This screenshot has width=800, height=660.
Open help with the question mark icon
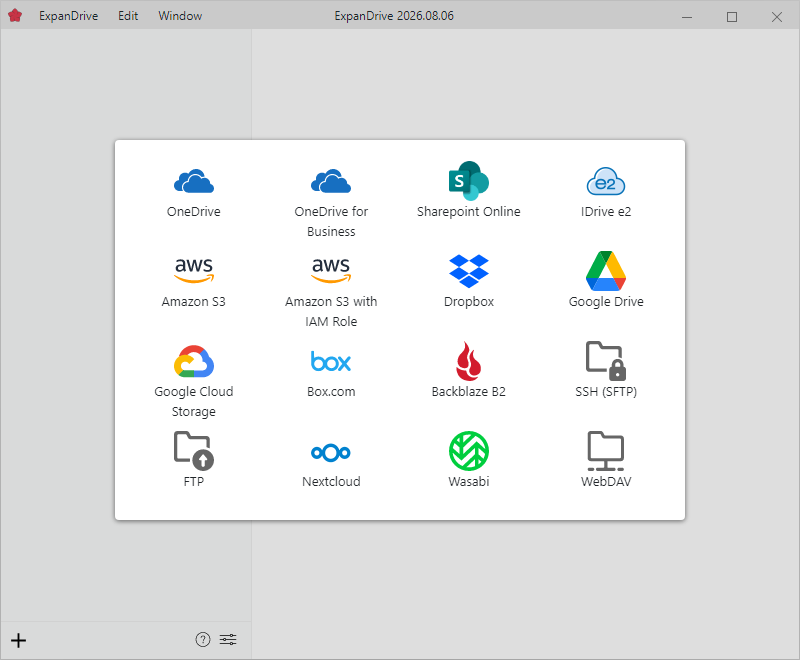(203, 640)
